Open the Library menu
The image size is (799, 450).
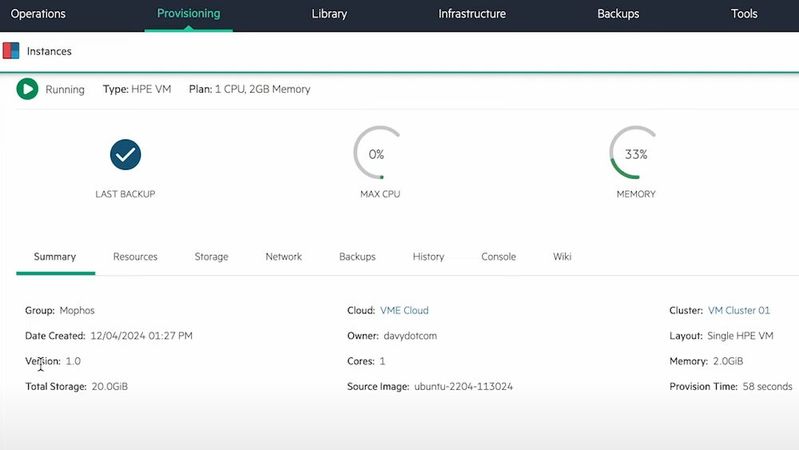(x=329, y=14)
